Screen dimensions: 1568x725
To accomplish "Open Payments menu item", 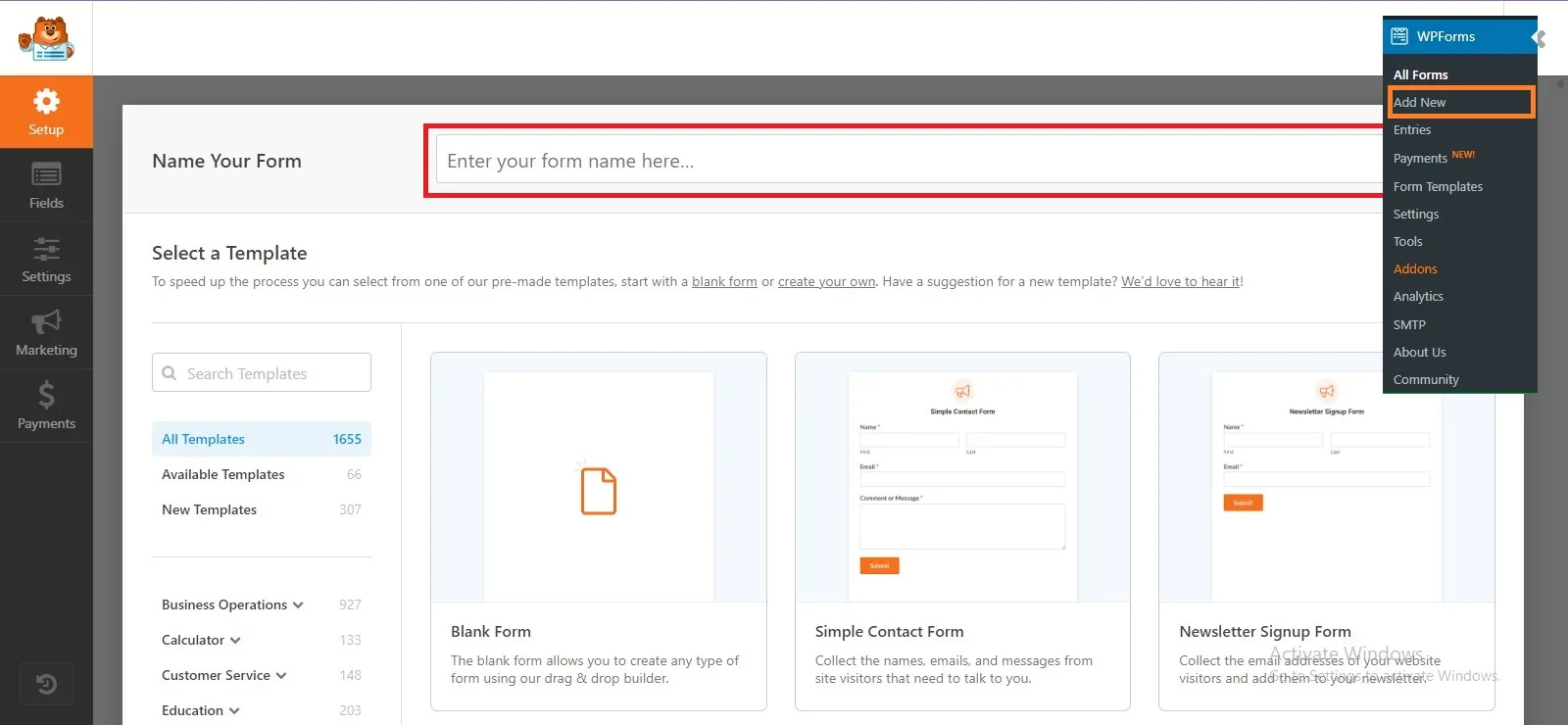I will pyautogui.click(x=1420, y=158).
